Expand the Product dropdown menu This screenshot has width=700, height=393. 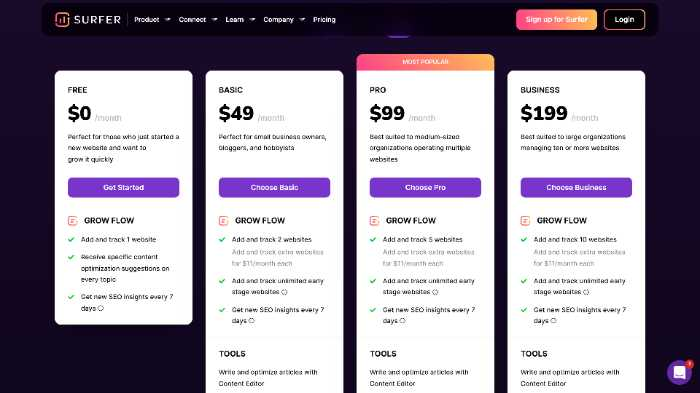(152, 20)
